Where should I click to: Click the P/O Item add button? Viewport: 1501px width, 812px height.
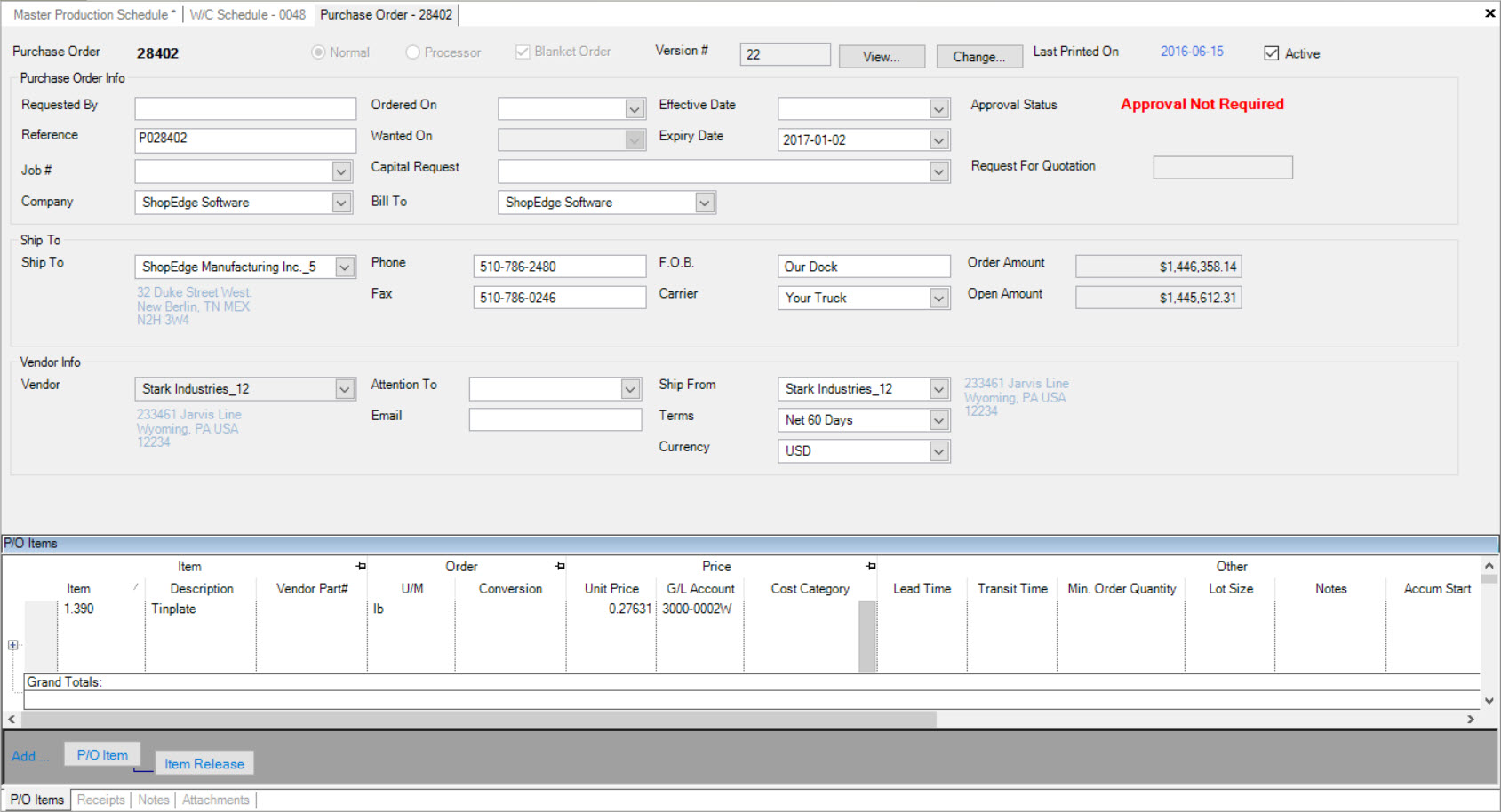(102, 755)
